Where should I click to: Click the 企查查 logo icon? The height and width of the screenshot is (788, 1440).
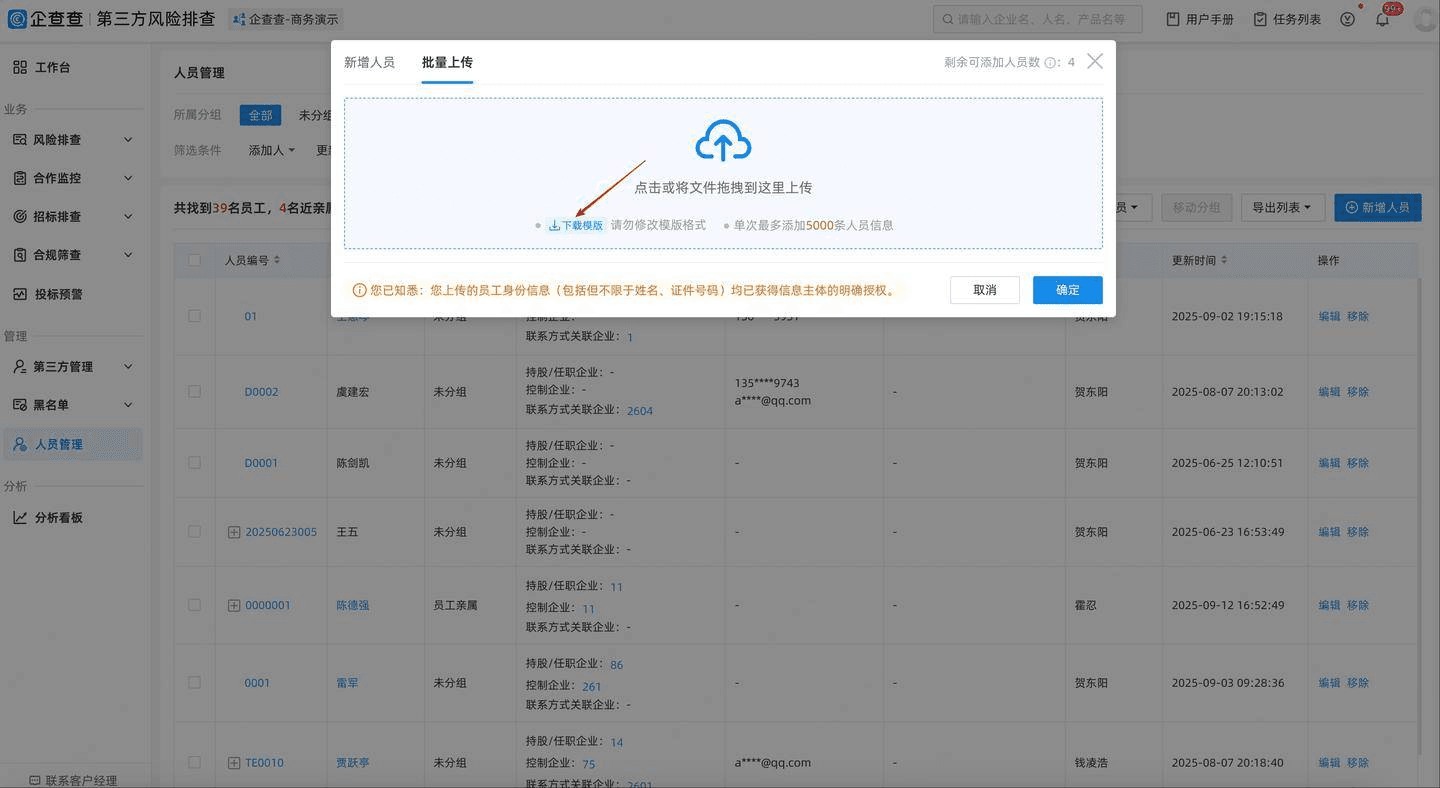[17, 19]
